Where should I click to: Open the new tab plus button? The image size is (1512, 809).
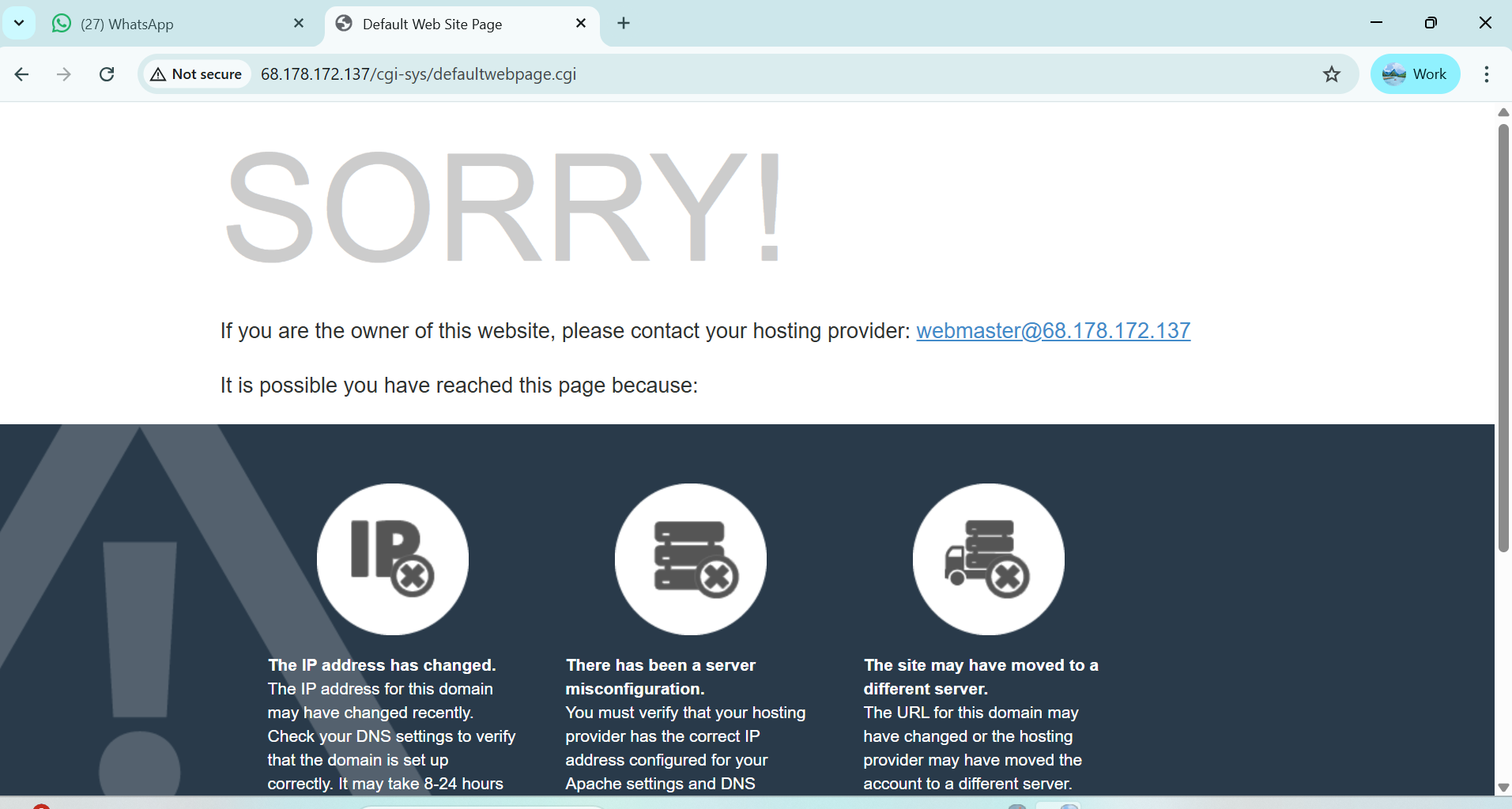pyautogui.click(x=624, y=24)
